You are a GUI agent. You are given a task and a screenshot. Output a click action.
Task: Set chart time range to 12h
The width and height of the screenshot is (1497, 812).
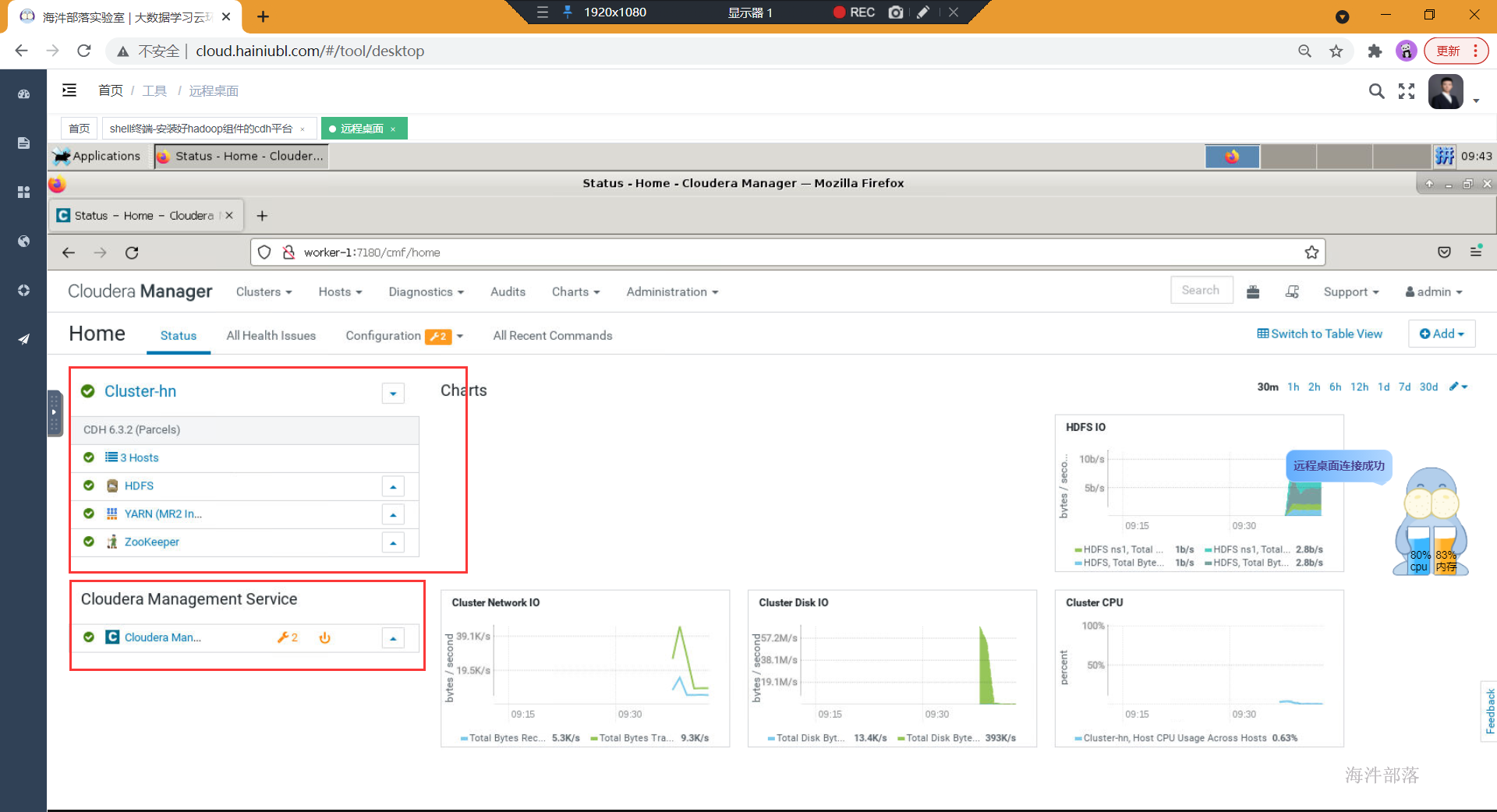1360,387
